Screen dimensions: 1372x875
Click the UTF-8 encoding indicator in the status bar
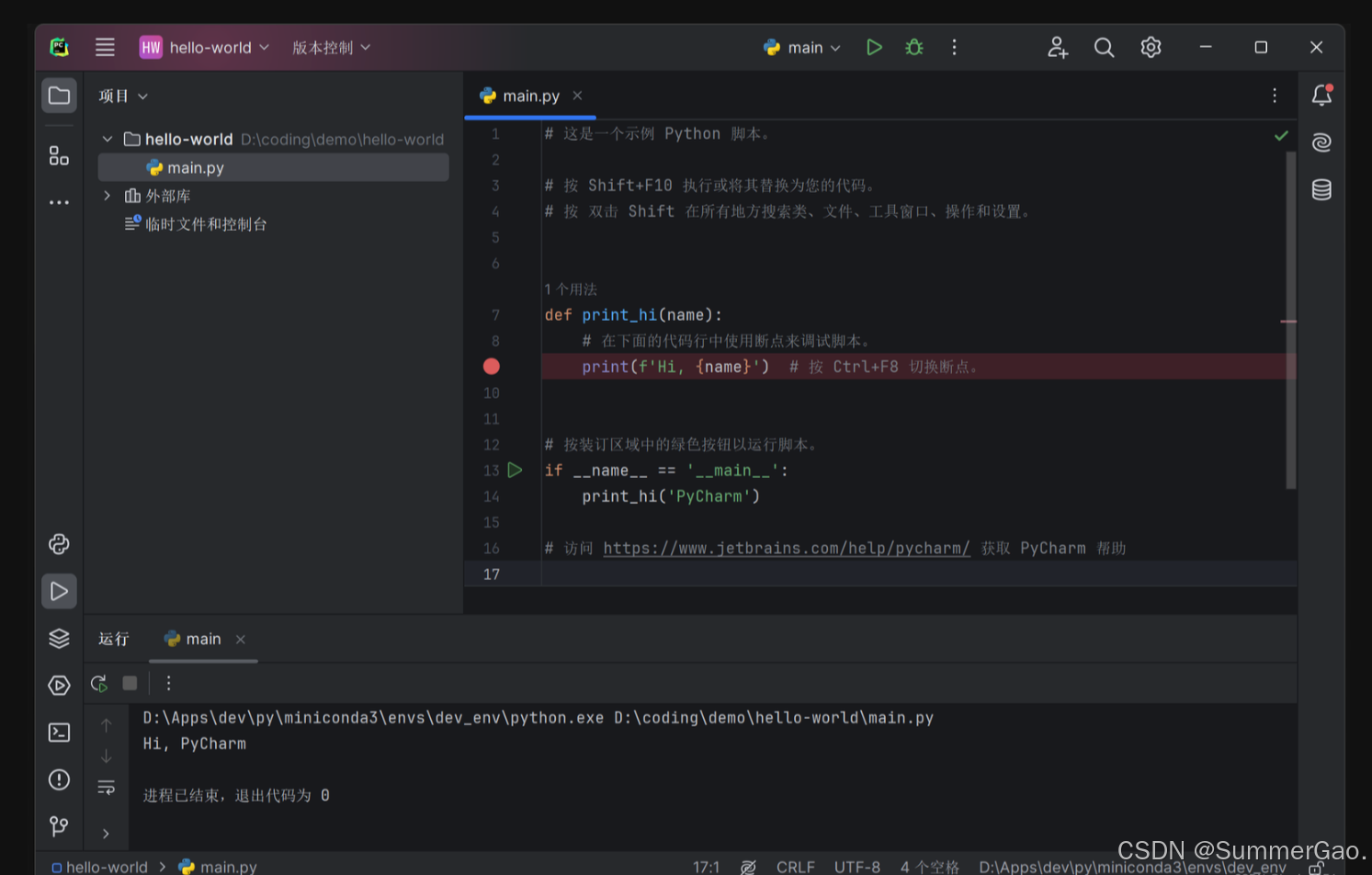point(856,866)
